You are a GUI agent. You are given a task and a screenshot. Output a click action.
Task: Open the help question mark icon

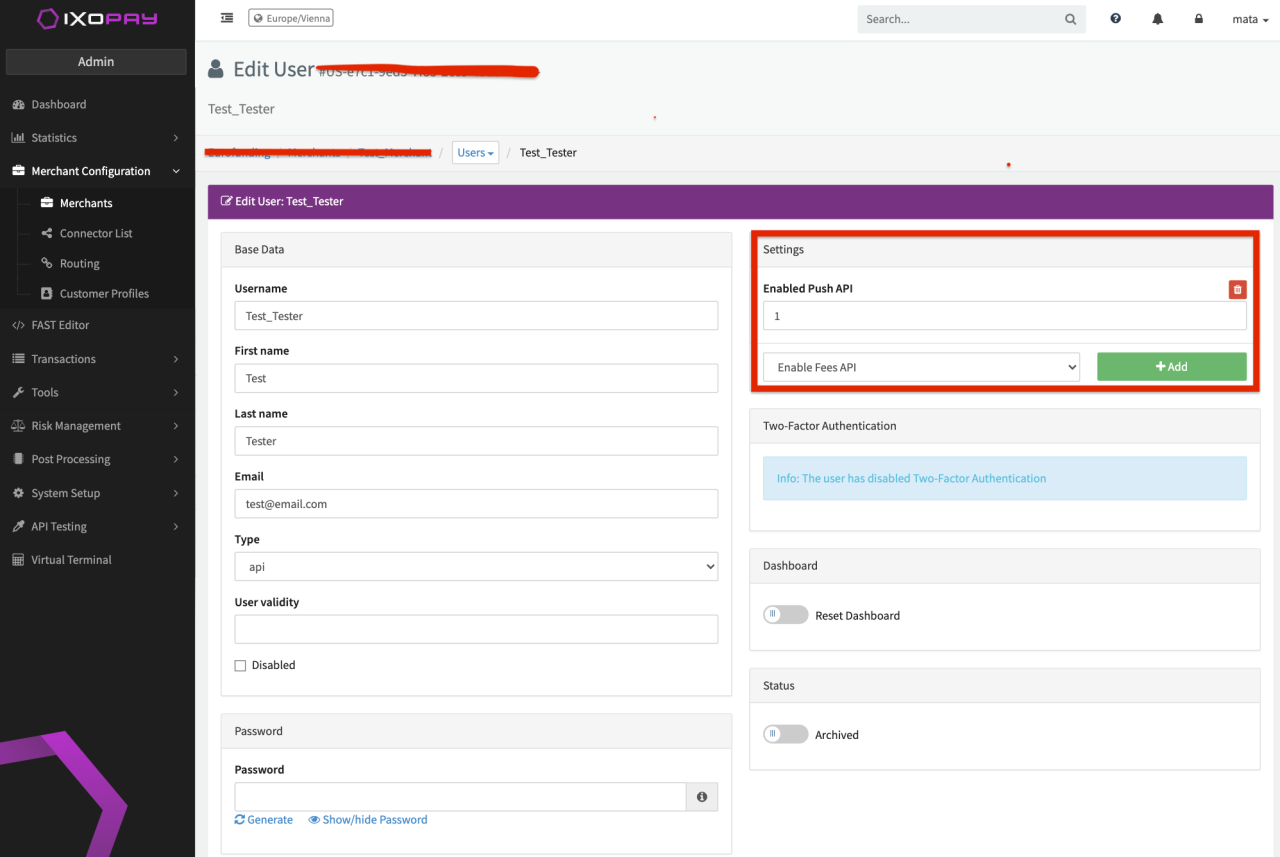coord(1115,19)
